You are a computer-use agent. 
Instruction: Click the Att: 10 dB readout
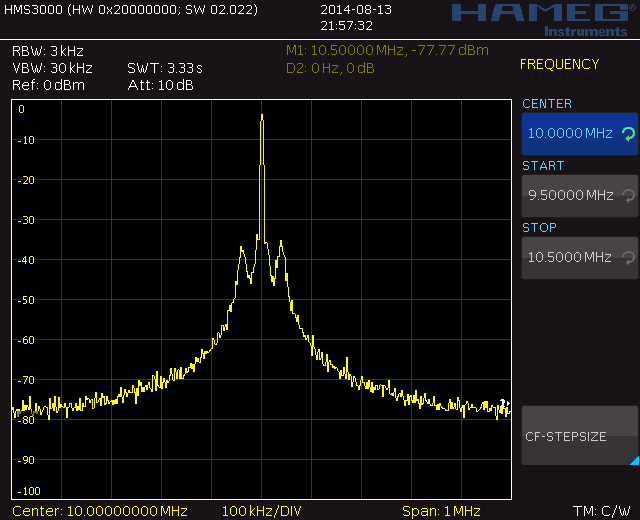(160, 85)
